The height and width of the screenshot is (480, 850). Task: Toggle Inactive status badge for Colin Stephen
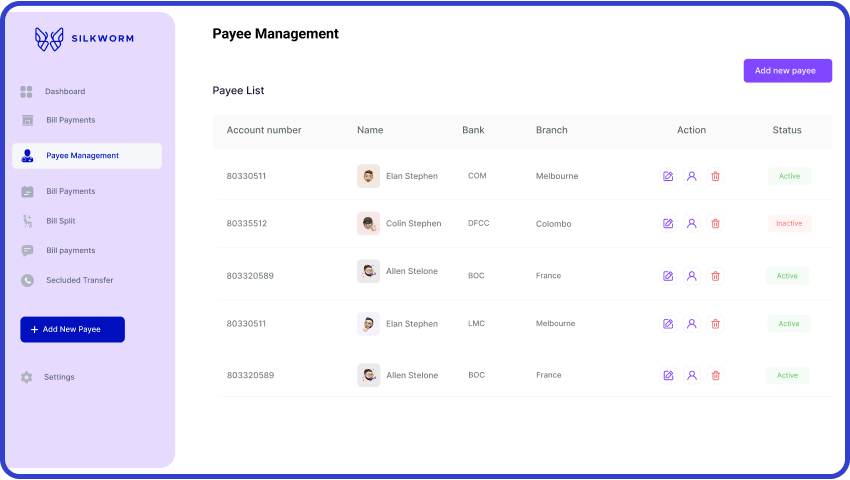pos(789,224)
